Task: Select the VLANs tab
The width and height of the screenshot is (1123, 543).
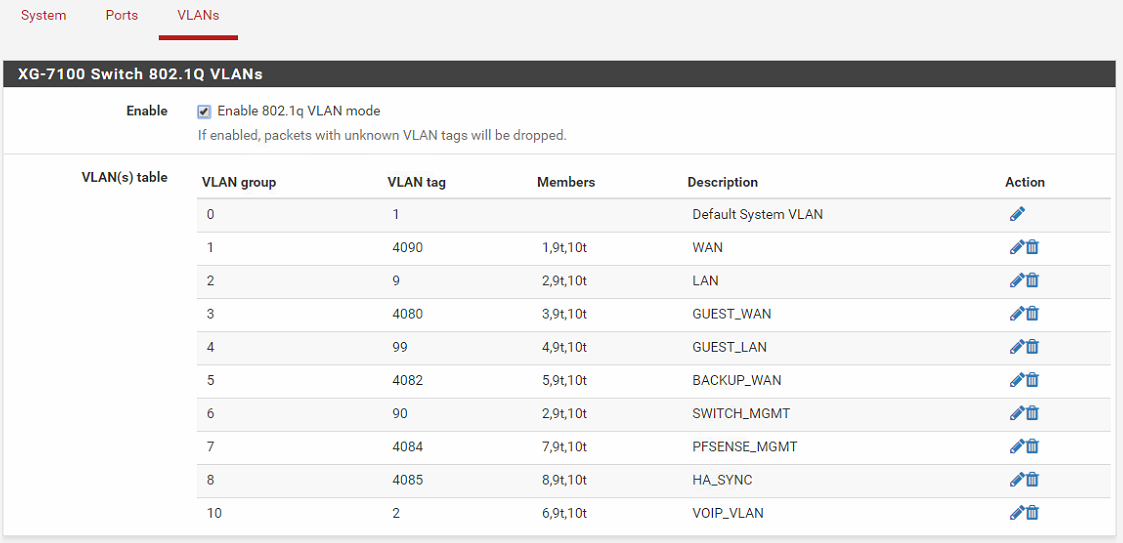Action: [198, 16]
